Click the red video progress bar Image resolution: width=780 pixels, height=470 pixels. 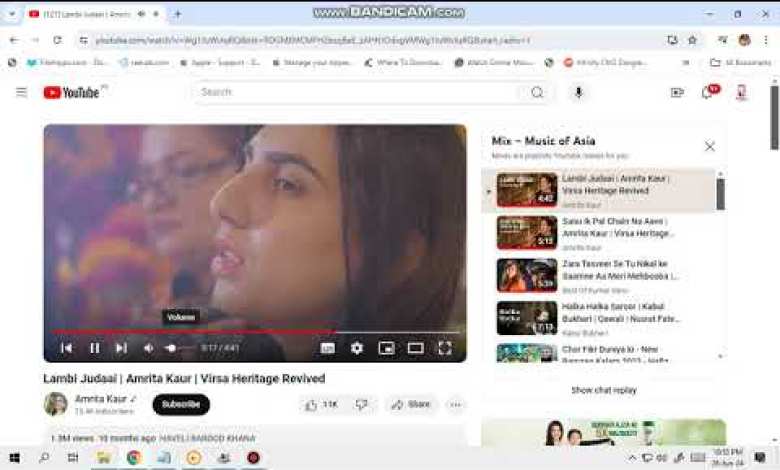pyautogui.click(x=190, y=331)
